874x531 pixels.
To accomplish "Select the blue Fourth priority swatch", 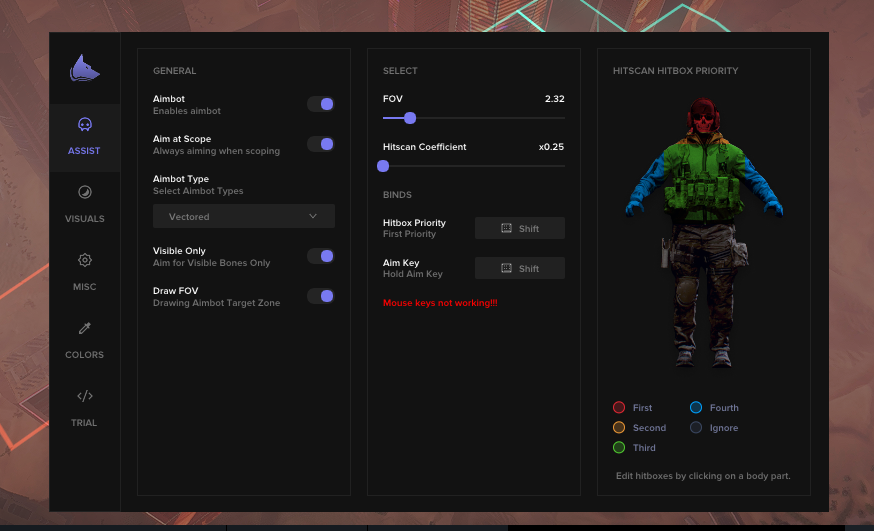I will (x=696, y=408).
